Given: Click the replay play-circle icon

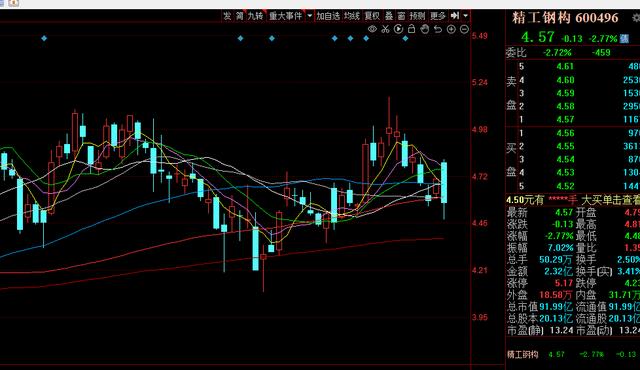Looking at the screenshot, I should point(398,29).
